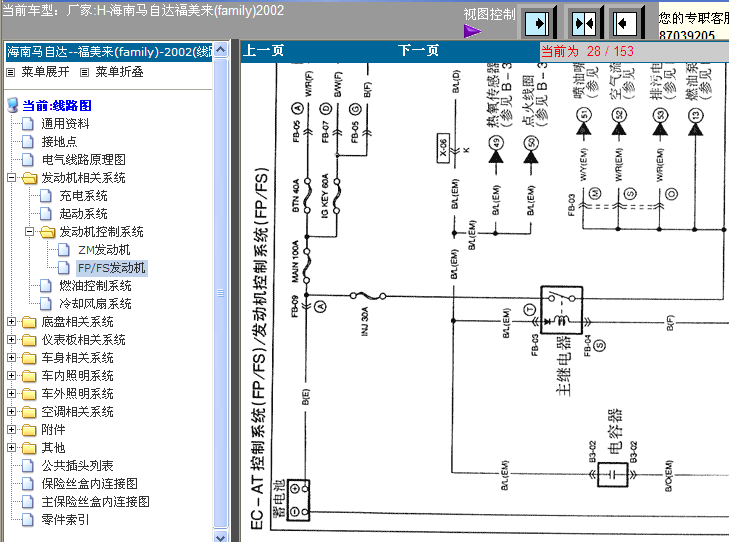Expand the 附件 tree node
The image size is (729, 542).
pos(12,430)
